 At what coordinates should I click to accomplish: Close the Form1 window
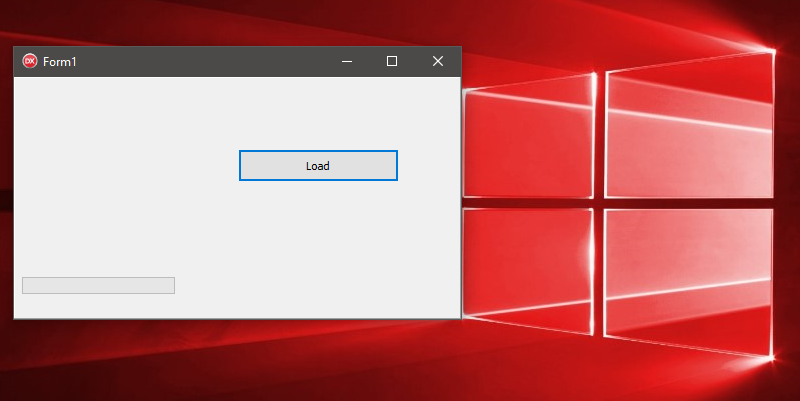point(438,61)
